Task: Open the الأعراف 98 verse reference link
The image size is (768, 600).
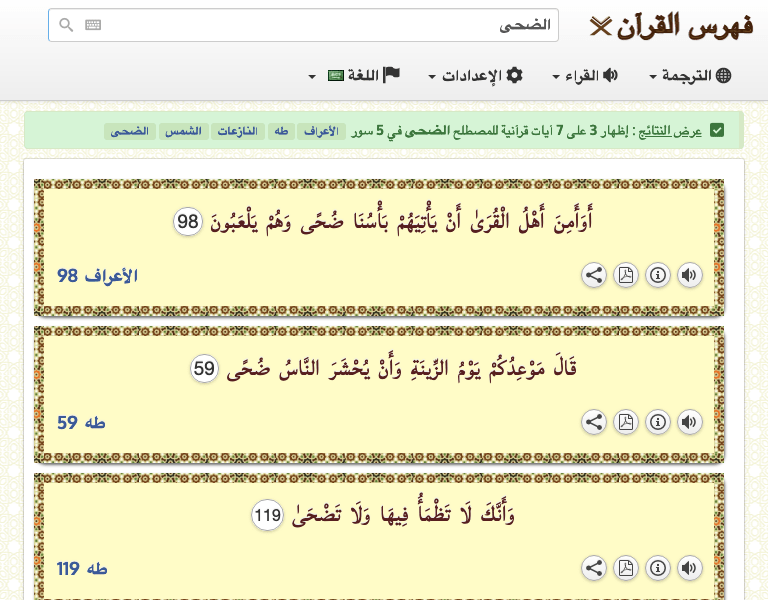Action: [97, 276]
